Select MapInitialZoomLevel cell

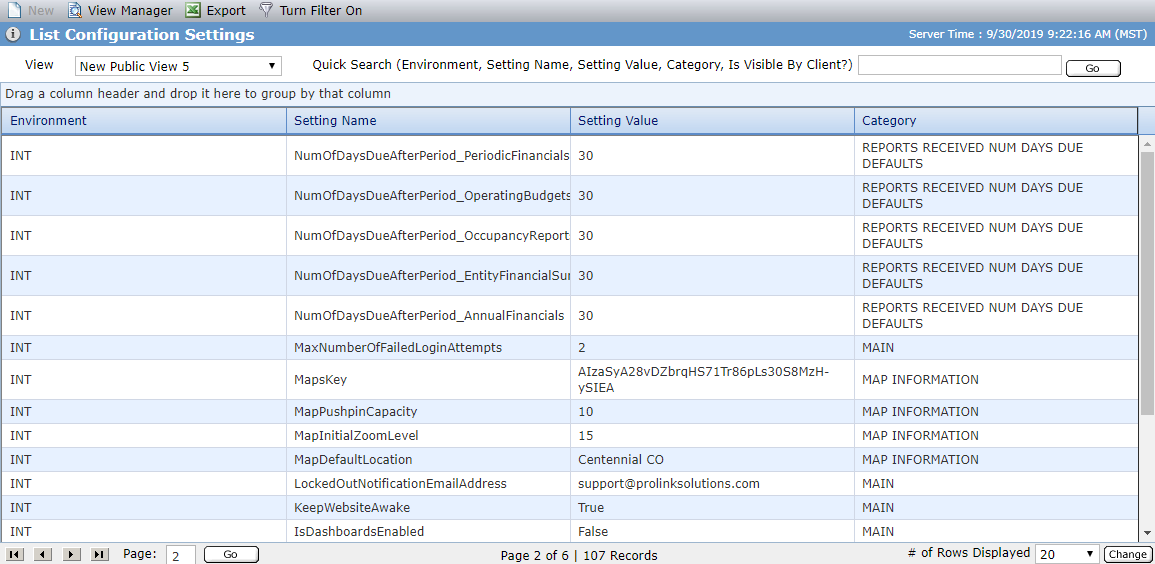(x=428, y=436)
